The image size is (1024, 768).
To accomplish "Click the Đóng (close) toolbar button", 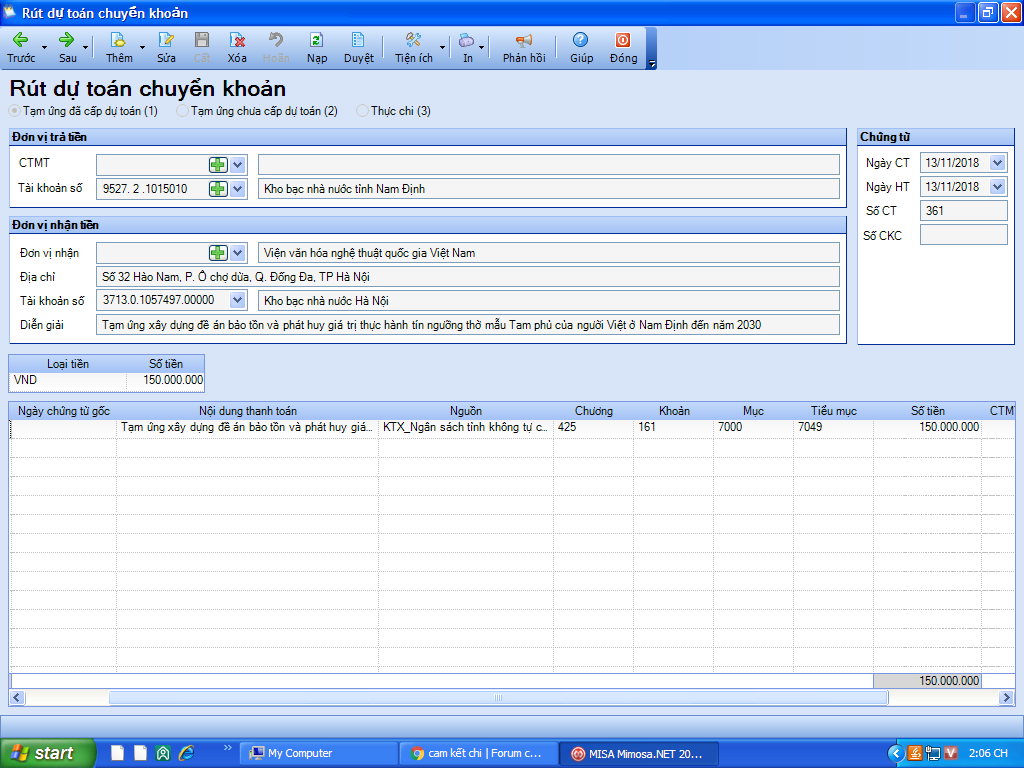I will pos(623,41).
